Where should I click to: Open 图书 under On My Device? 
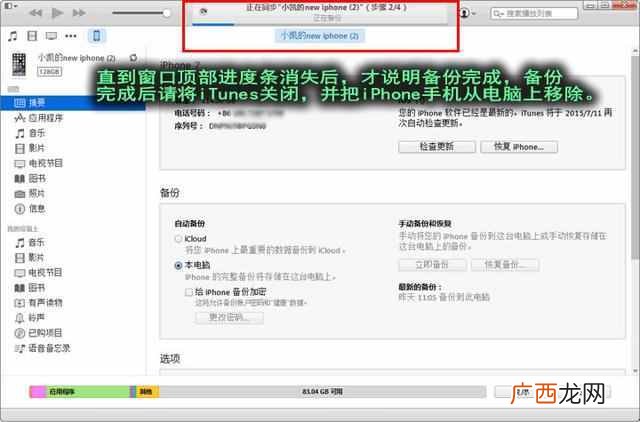coord(30,287)
